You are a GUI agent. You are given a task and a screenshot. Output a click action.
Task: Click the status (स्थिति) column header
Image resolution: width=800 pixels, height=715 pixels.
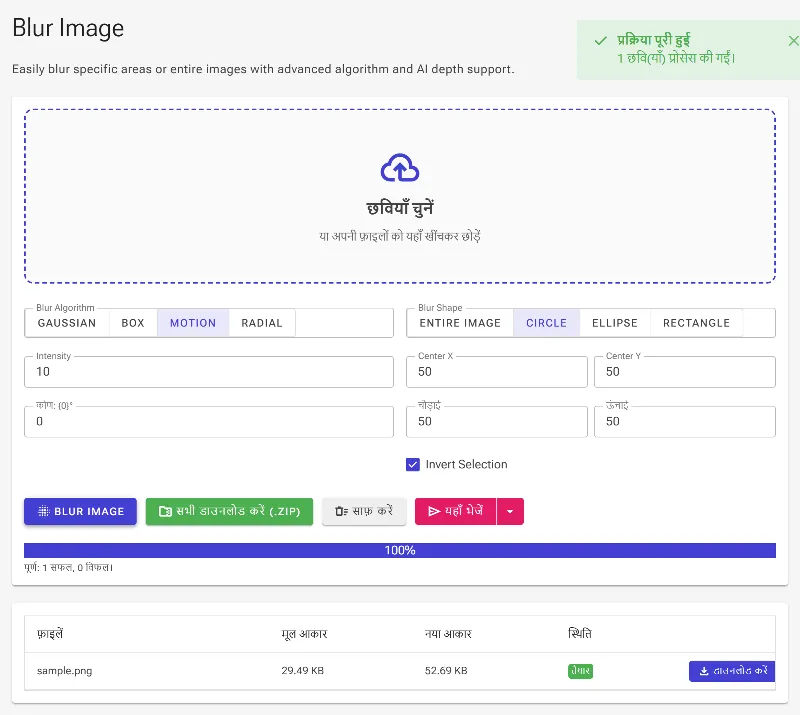[580, 634]
